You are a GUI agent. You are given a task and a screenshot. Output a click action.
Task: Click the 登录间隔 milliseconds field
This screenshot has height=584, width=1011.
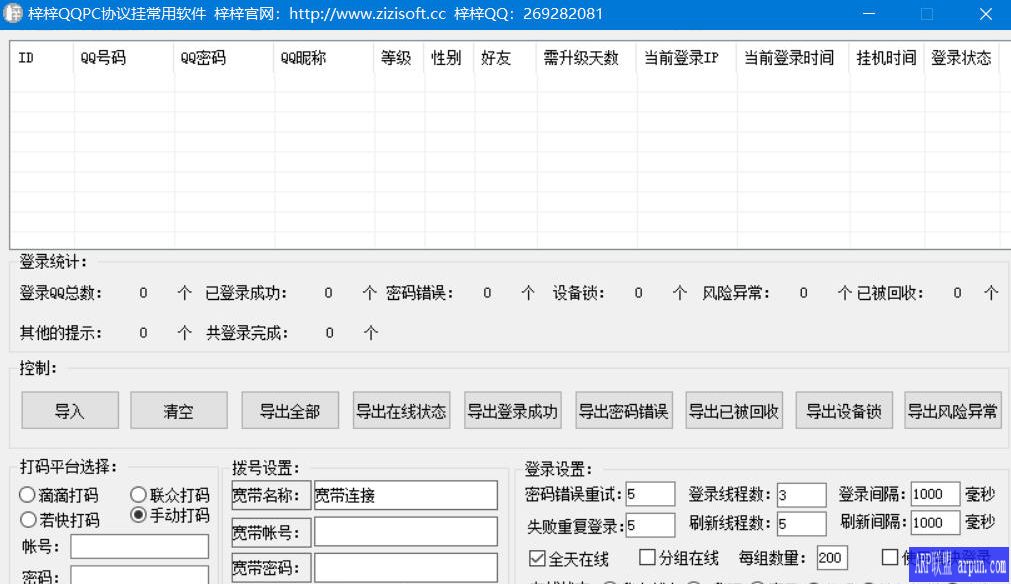tap(935, 494)
